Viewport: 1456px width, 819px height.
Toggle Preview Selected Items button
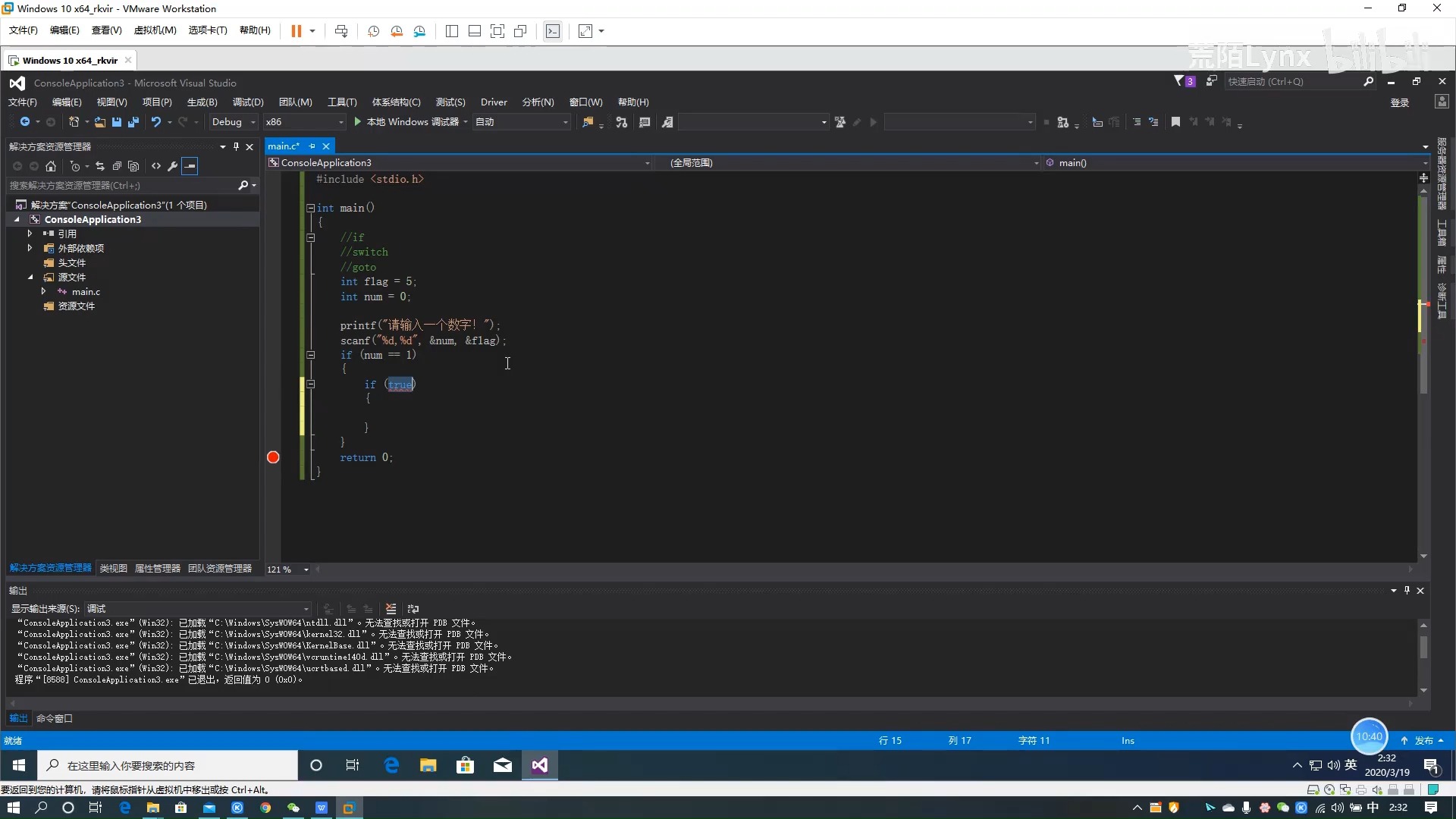point(190,166)
